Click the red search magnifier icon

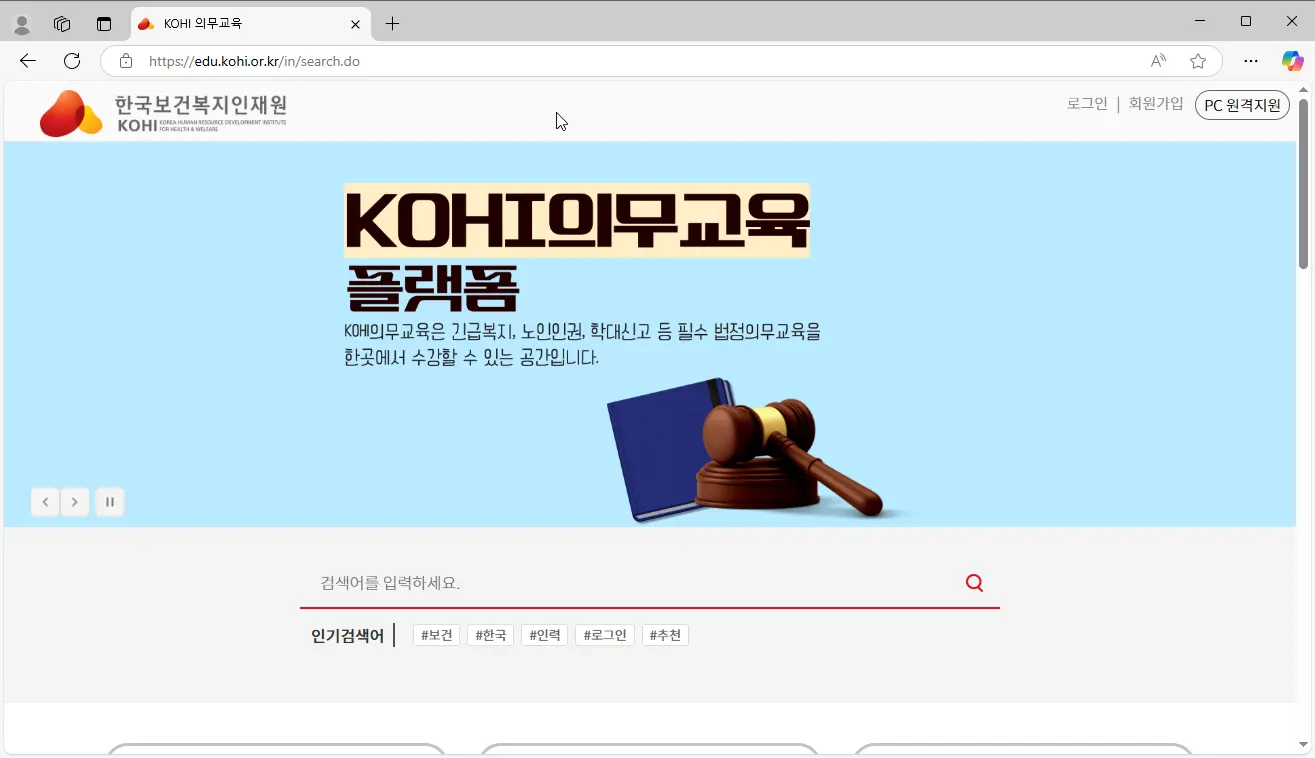tap(975, 583)
